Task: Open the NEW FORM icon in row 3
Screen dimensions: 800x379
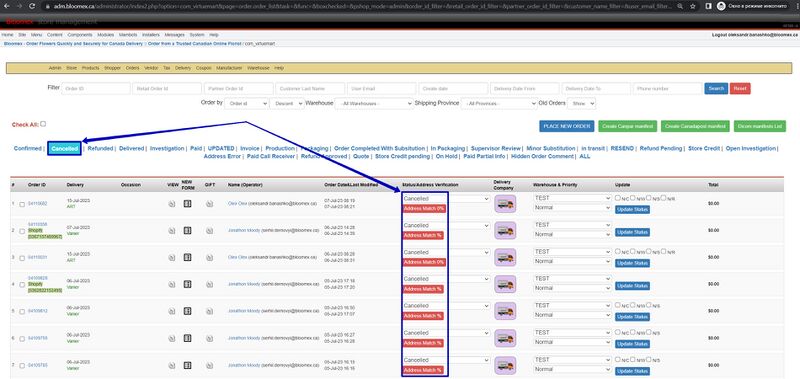Action: 187,257
